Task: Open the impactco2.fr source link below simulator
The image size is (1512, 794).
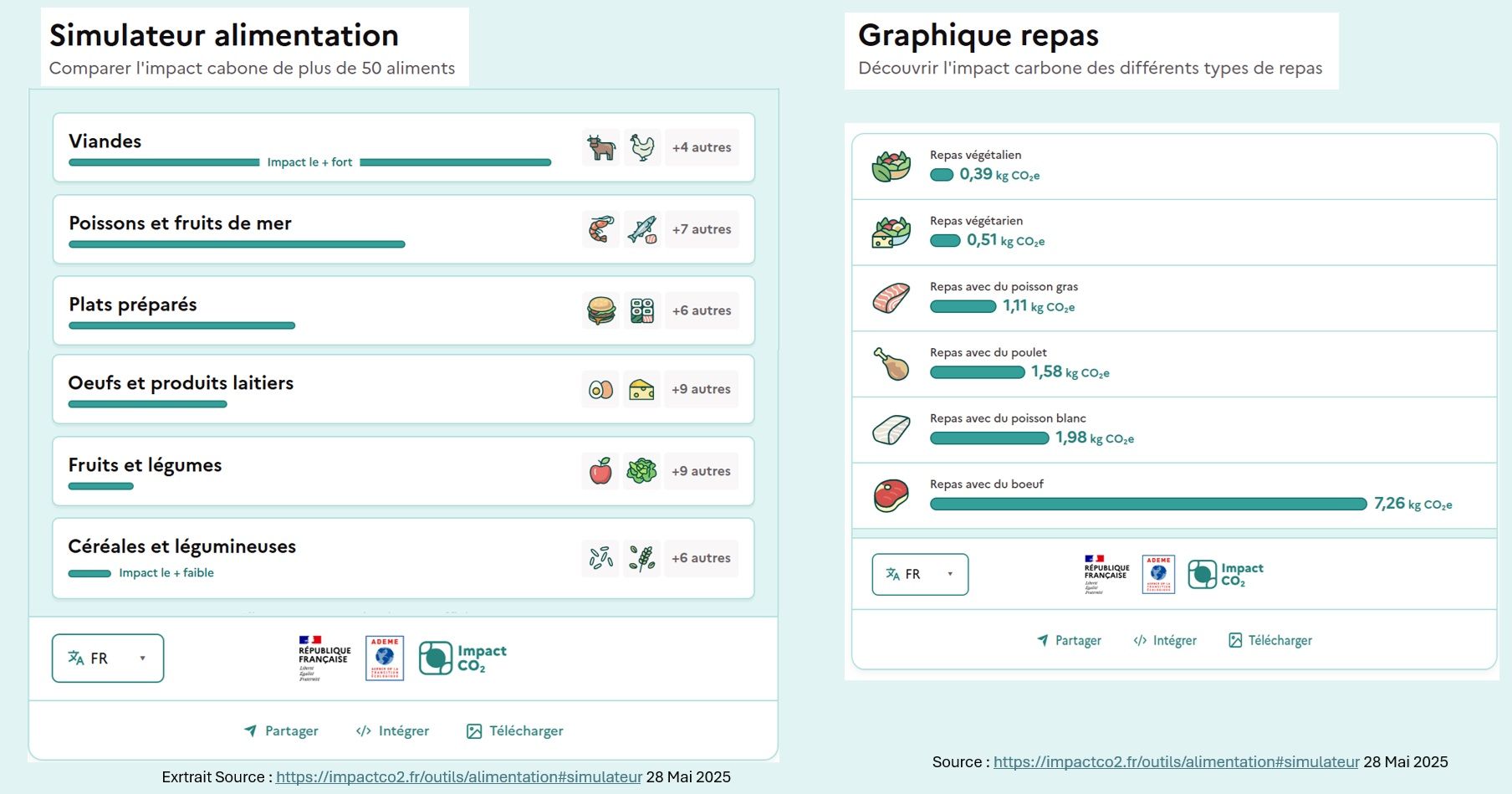Action: click(458, 777)
